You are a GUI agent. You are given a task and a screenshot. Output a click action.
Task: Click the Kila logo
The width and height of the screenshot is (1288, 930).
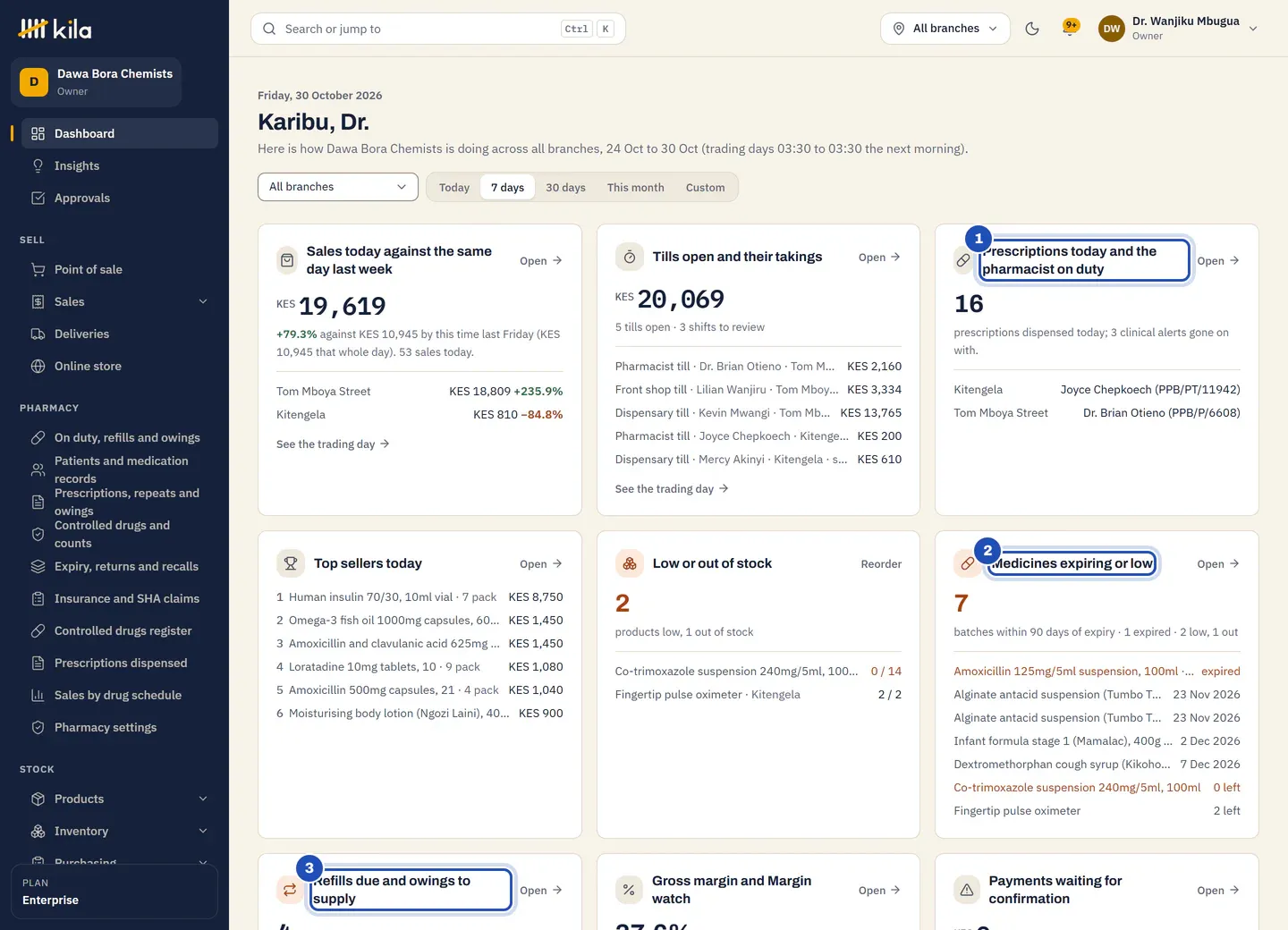pos(55,30)
